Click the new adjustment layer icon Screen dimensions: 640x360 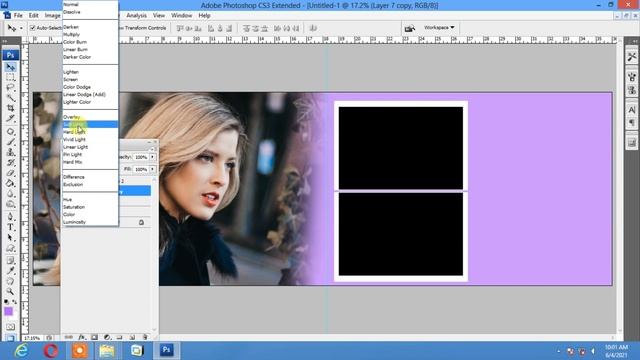coord(107,337)
